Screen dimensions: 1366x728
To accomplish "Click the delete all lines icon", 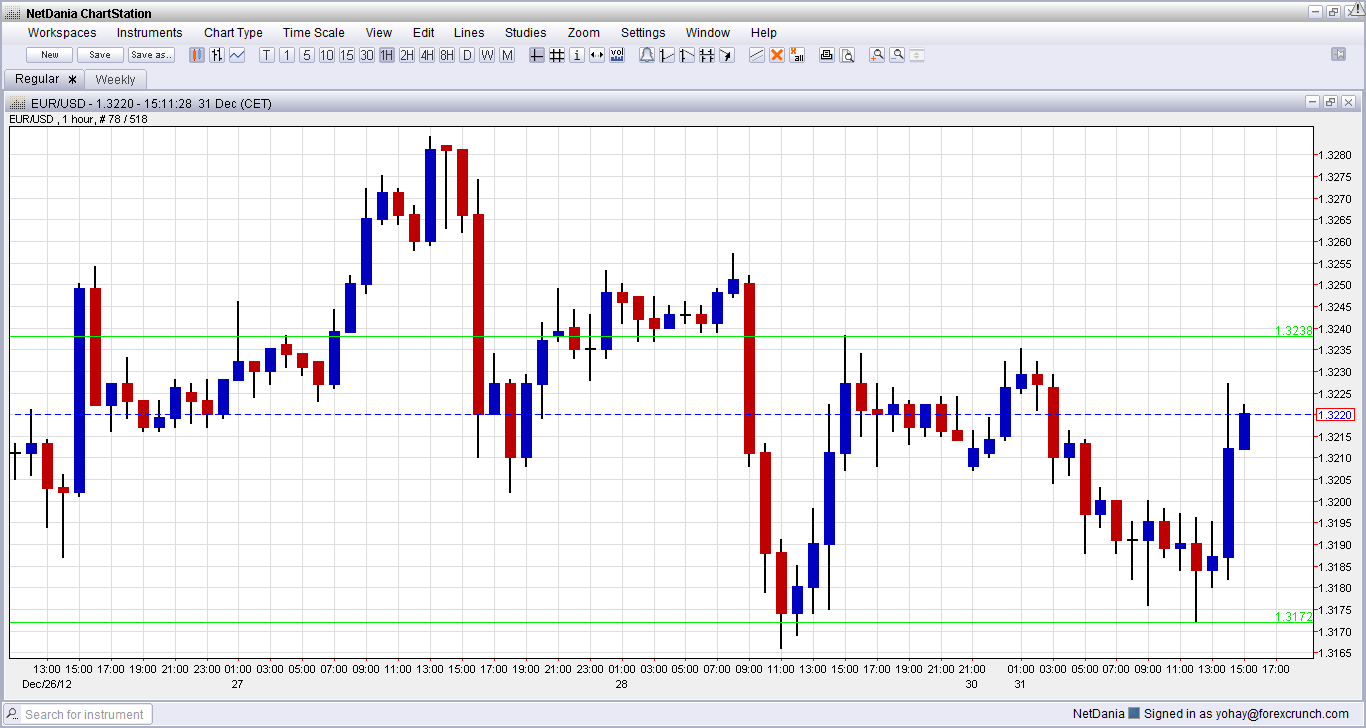I will [797, 55].
